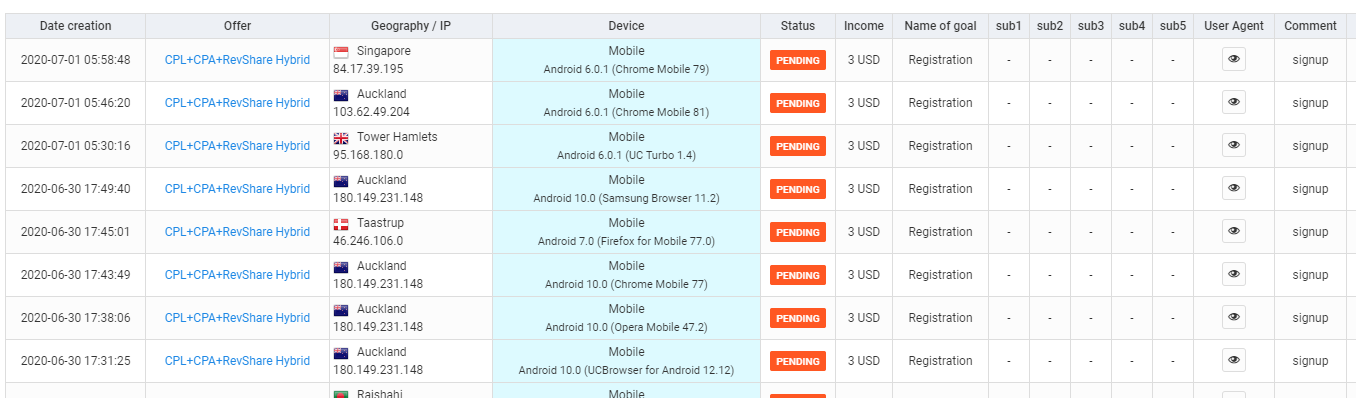Click UK flag beside Tower Hamlets

pos(341,138)
